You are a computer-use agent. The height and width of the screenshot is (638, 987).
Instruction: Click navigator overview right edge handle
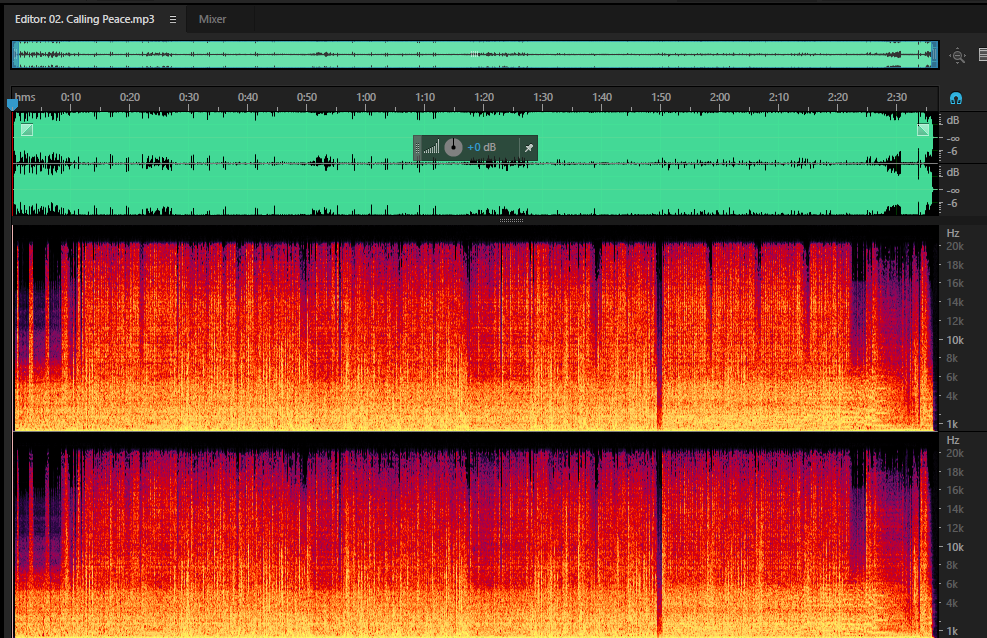(x=935, y=55)
